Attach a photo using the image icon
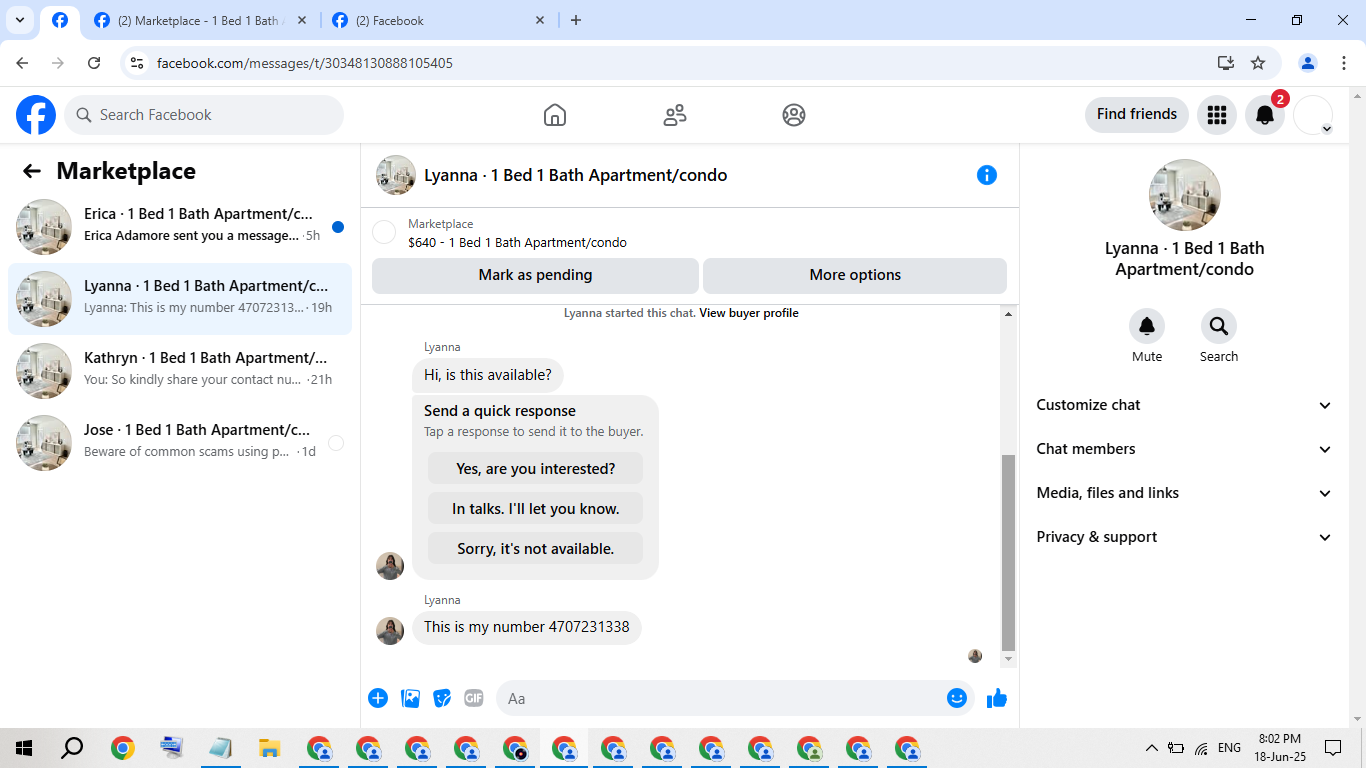 click(x=410, y=698)
